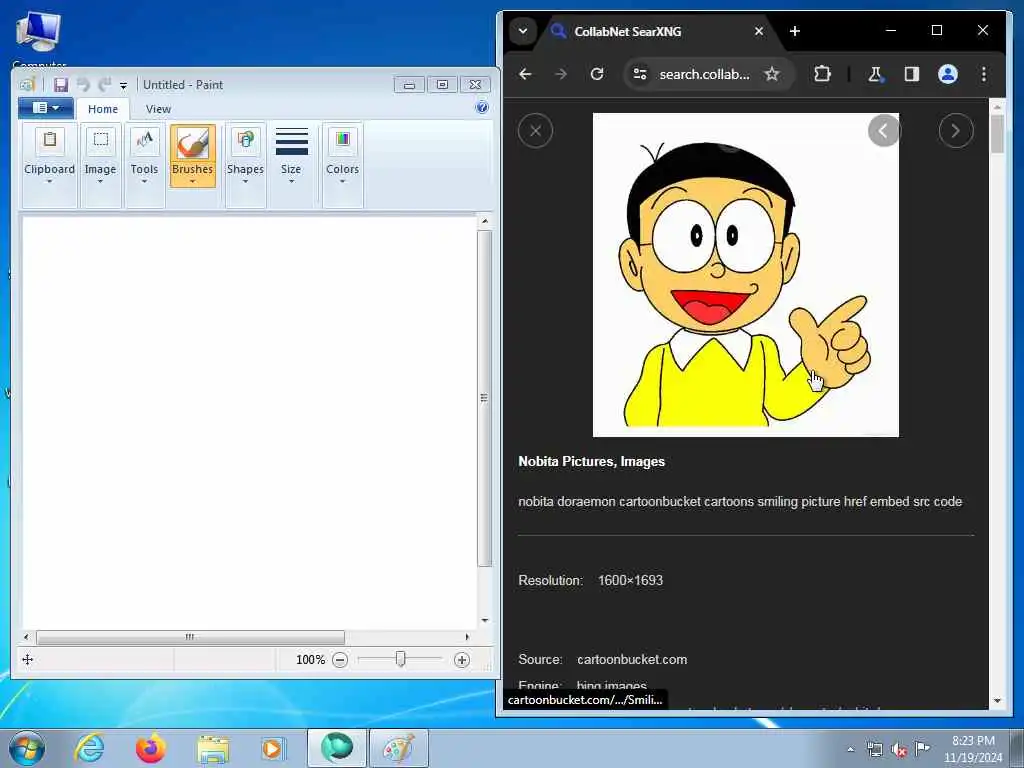Click the Chrome Labs flask icon
The height and width of the screenshot is (768, 1024).
tap(875, 74)
